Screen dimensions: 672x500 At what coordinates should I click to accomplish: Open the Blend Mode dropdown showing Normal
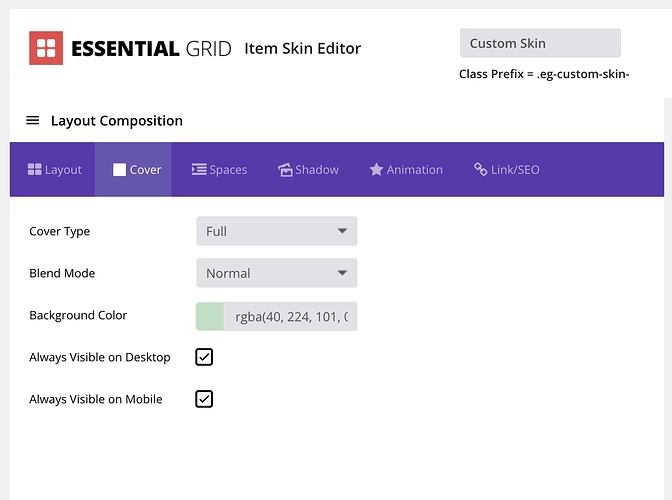[x=276, y=273]
